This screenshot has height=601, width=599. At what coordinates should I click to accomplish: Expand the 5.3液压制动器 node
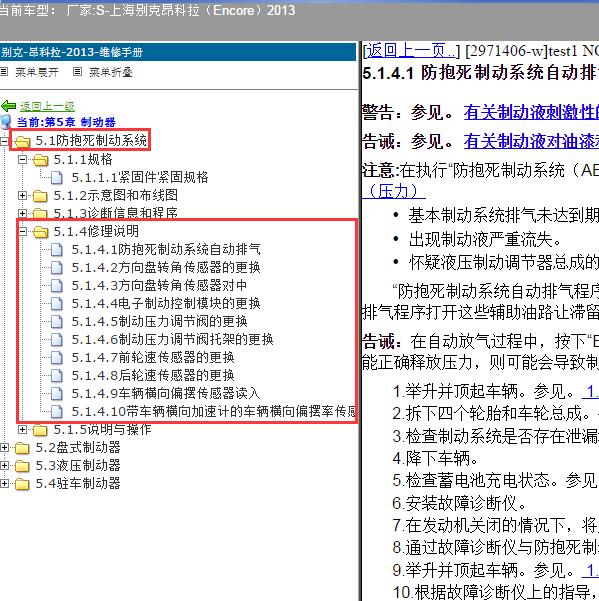tap(4, 466)
